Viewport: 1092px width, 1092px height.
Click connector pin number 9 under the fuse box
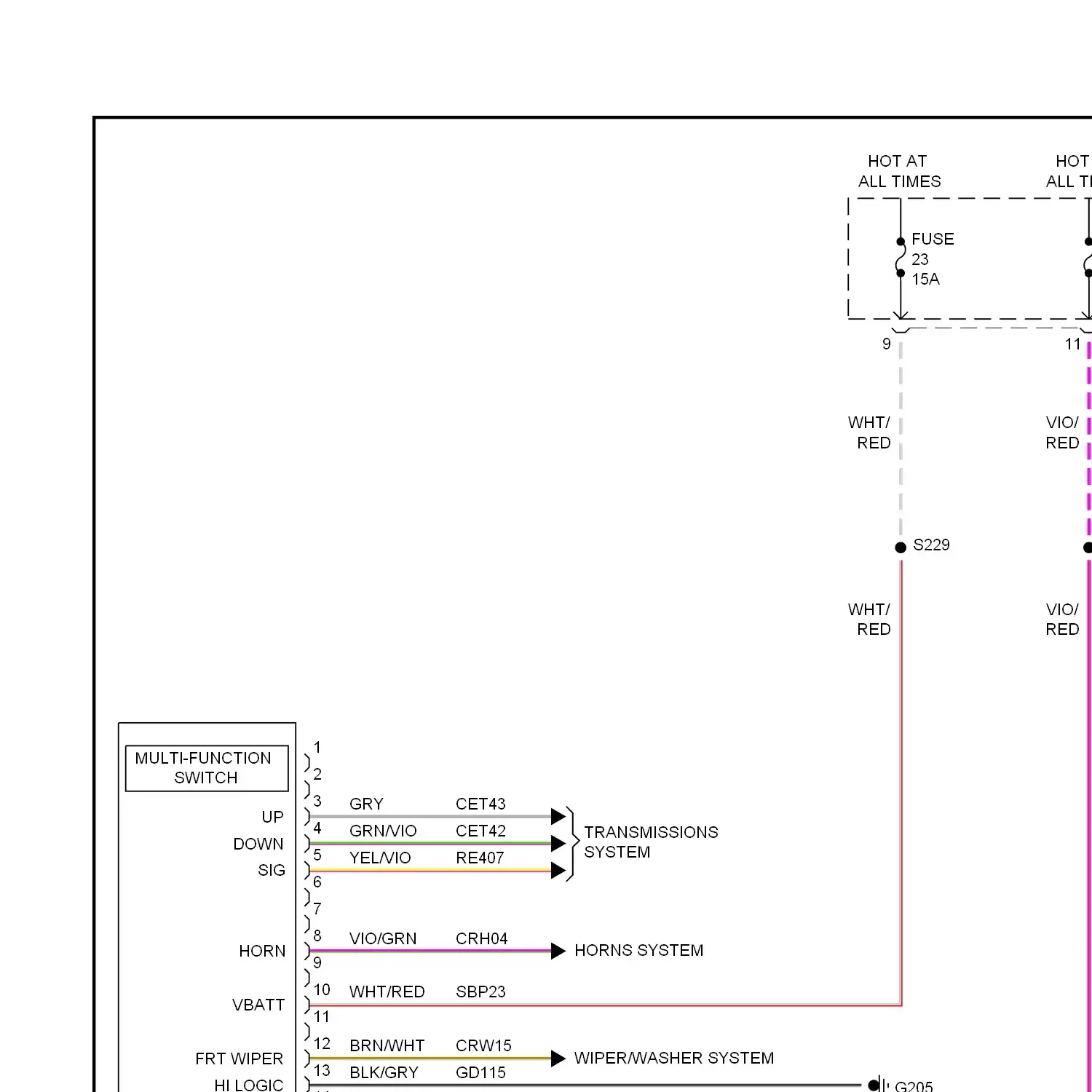pyautogui.click(x=886, y=344)
